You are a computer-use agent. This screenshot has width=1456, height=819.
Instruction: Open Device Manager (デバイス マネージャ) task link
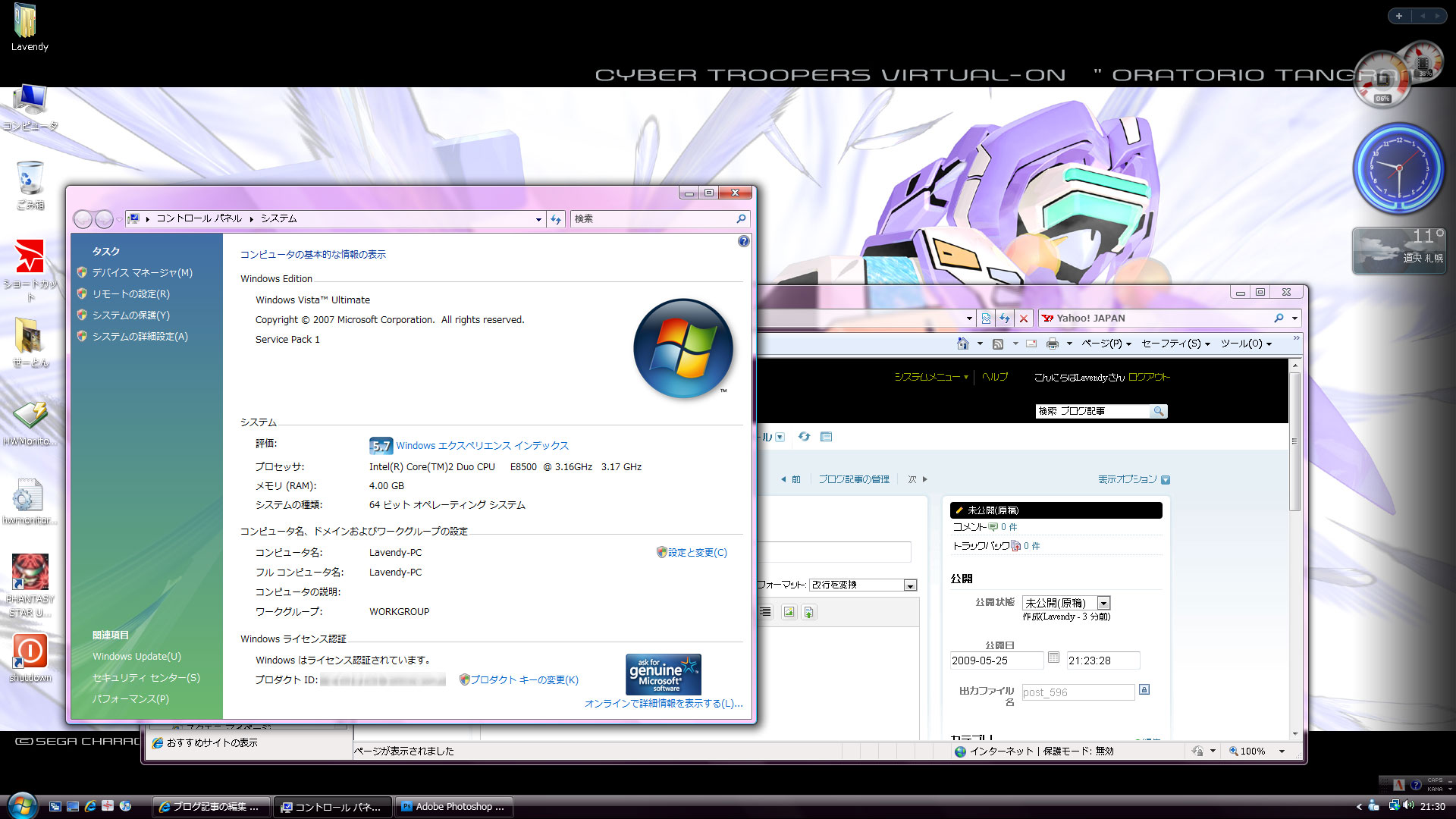142,273
